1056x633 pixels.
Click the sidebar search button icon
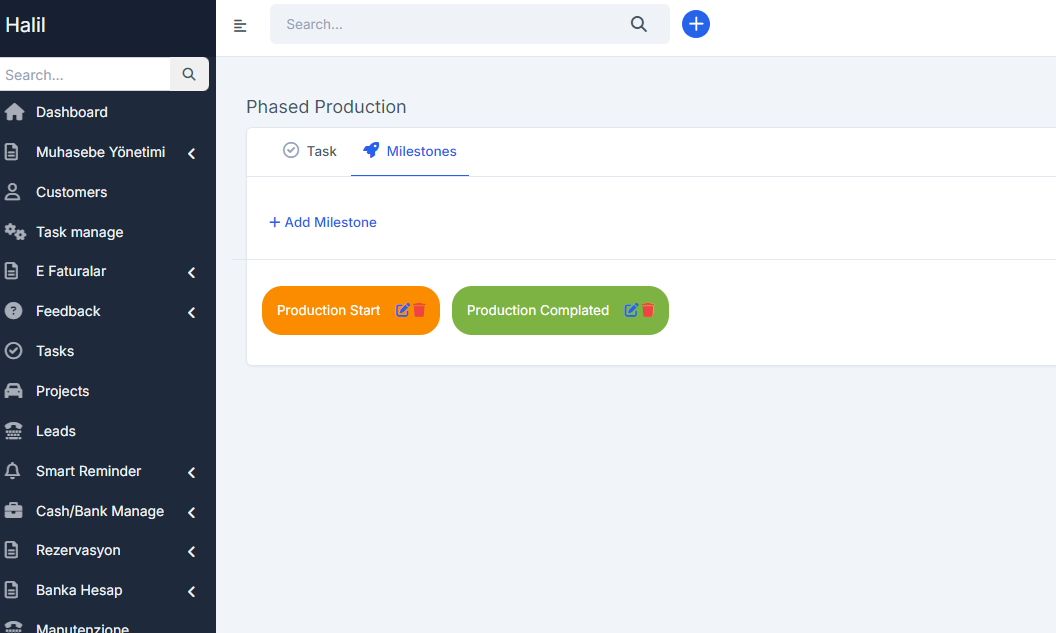pos(189,74)
